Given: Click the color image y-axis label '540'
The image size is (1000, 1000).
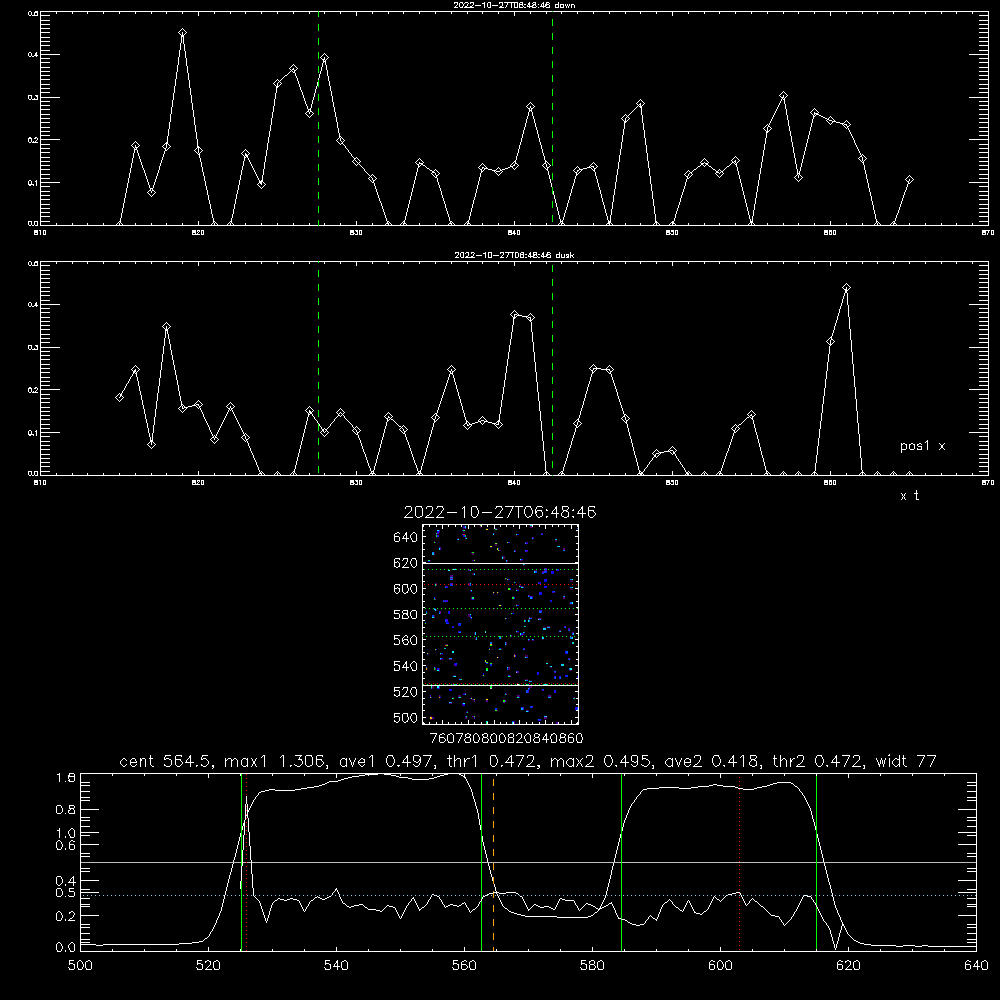Looking at the screenshot, I should (405, 666).
